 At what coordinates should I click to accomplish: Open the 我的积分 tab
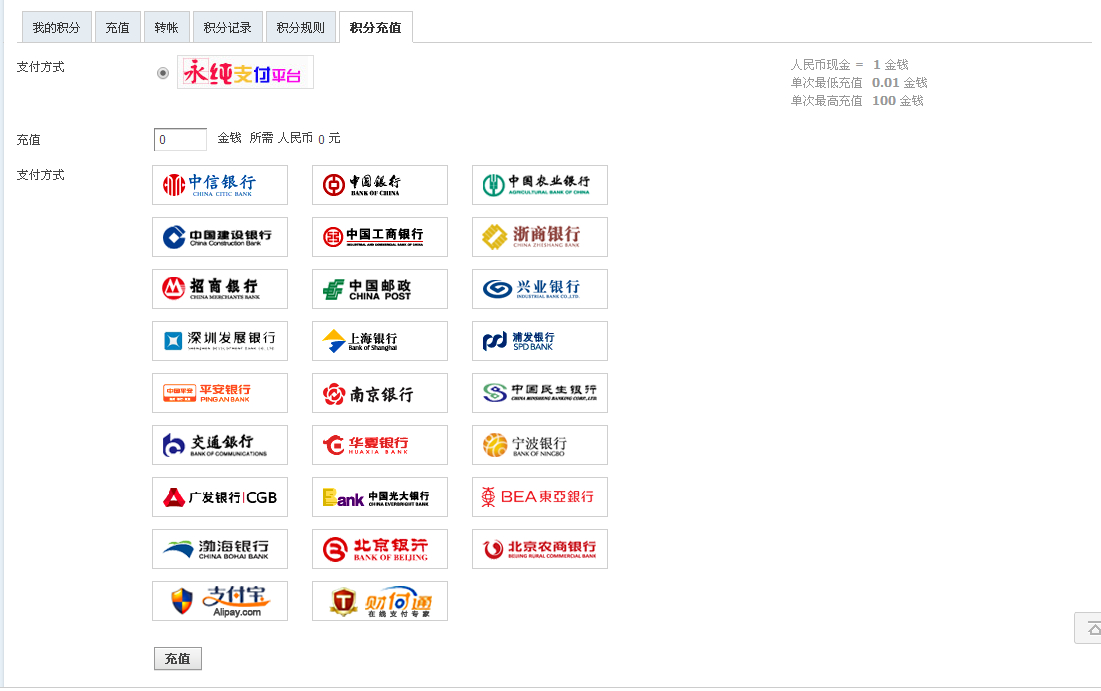coord(56,27)
